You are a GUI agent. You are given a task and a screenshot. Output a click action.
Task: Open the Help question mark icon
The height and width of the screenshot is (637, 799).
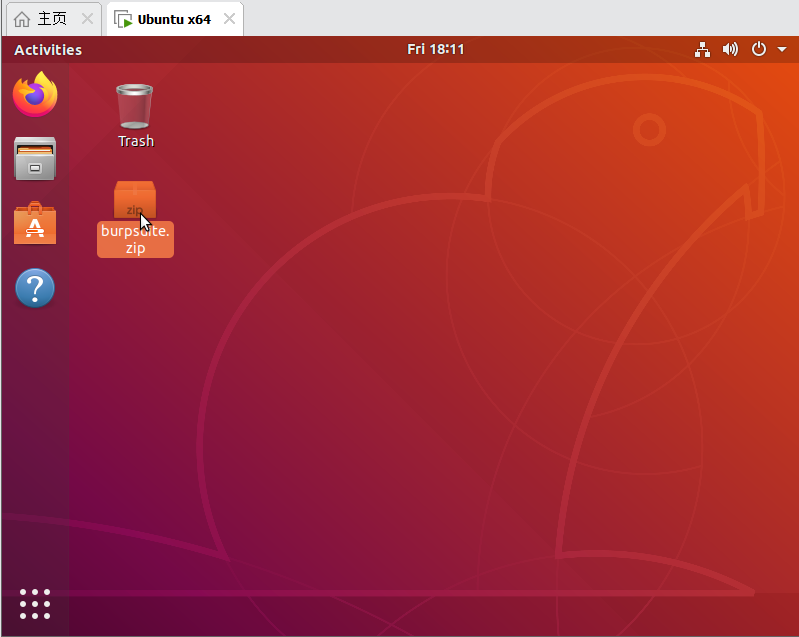[35, 288]
